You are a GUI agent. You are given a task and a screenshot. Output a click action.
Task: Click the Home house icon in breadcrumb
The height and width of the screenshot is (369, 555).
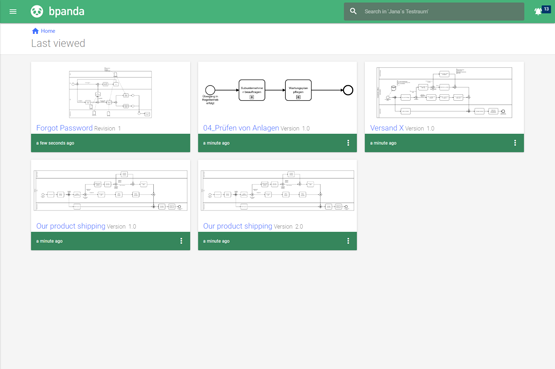point(35,31)
